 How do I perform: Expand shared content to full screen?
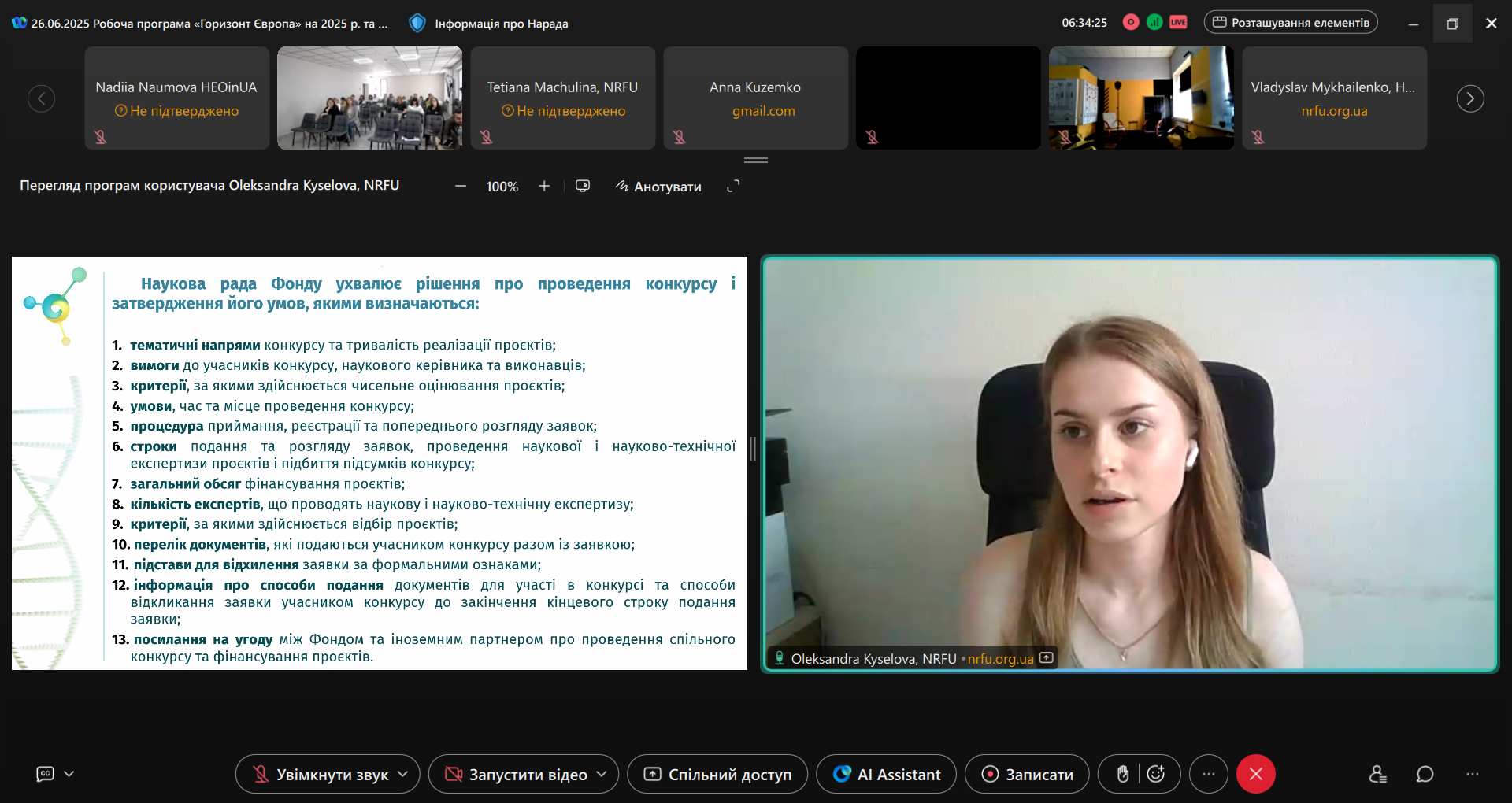733,186
